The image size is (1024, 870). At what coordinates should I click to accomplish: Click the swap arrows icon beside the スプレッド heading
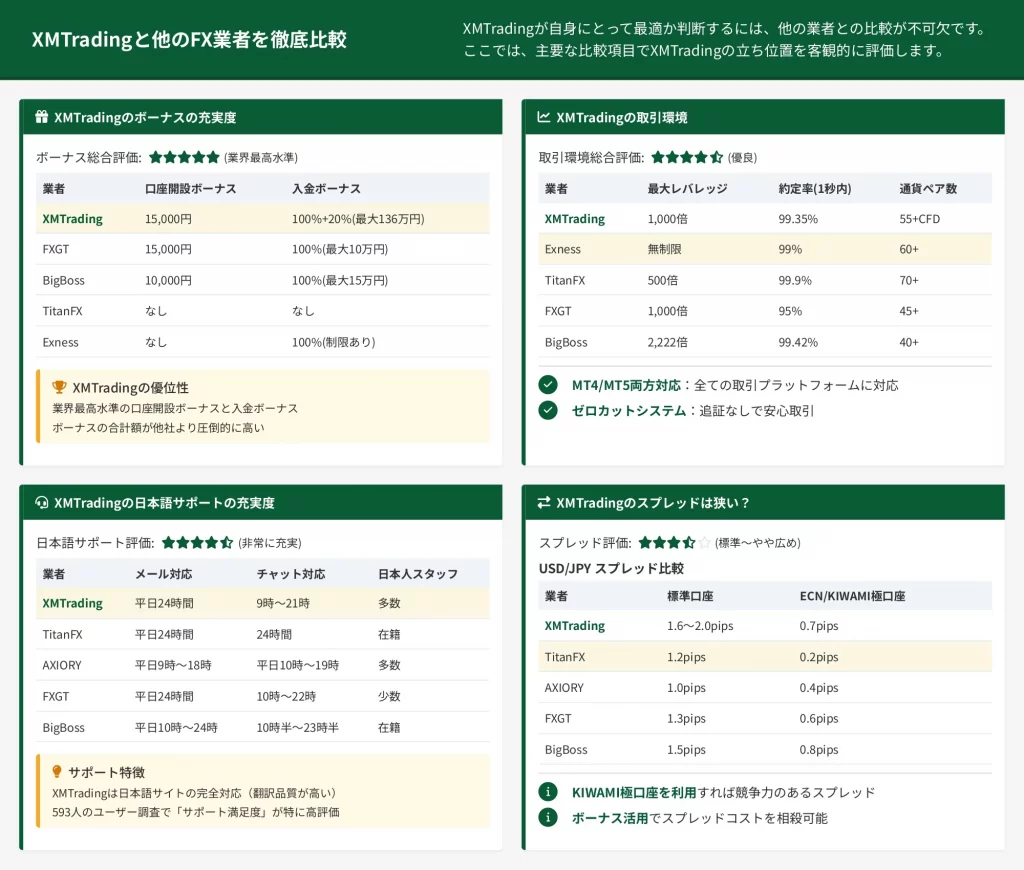544,502
